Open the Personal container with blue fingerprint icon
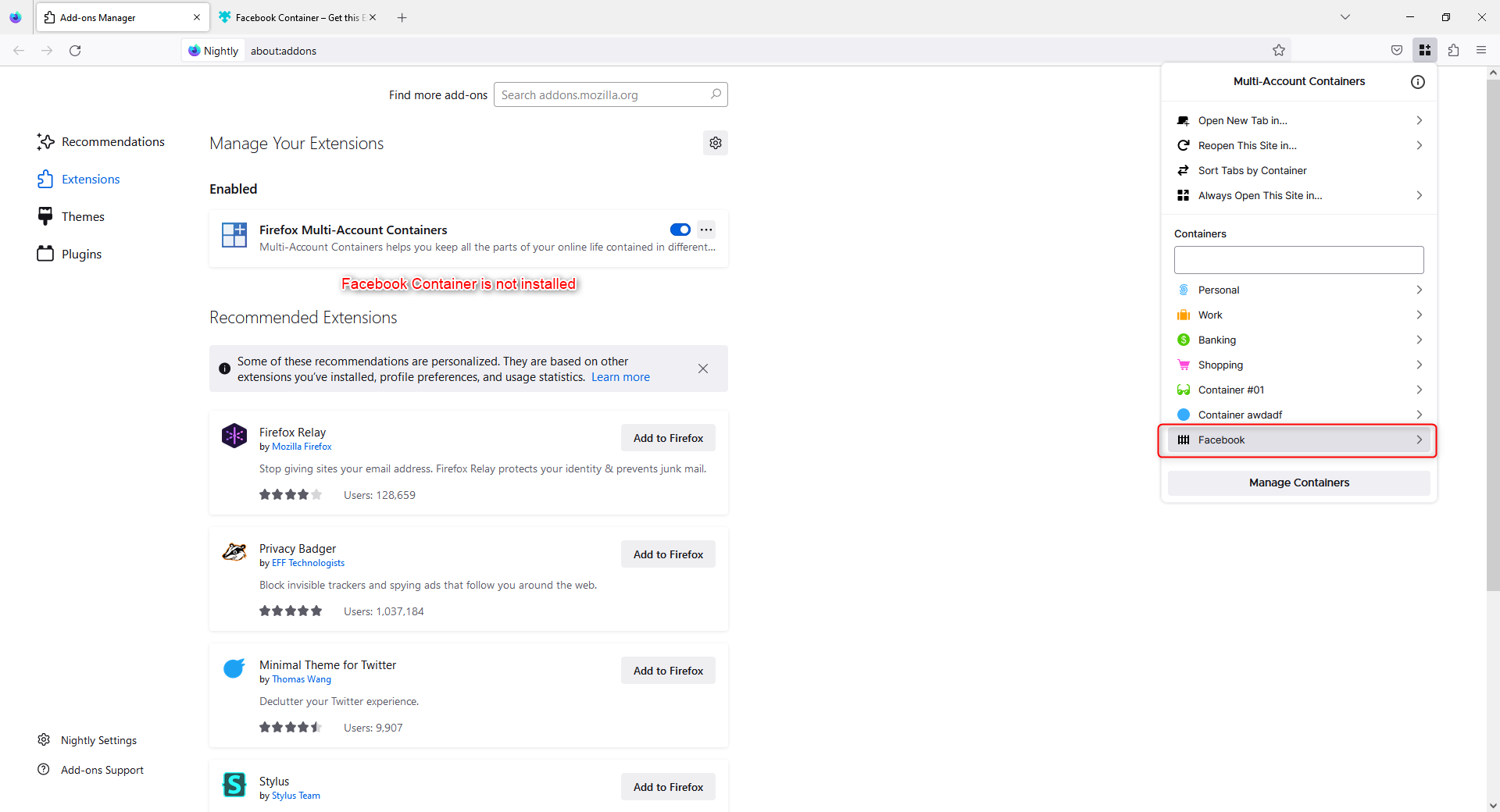Viewport: 1500px width, 812px height. click(1184, 290)
